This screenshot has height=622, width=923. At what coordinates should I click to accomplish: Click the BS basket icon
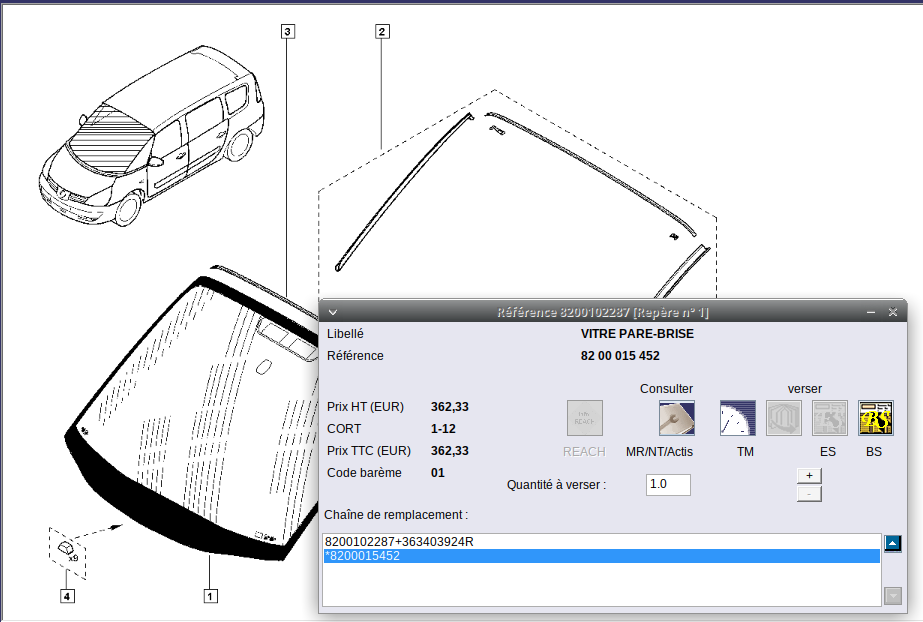[x=875, y=418]
